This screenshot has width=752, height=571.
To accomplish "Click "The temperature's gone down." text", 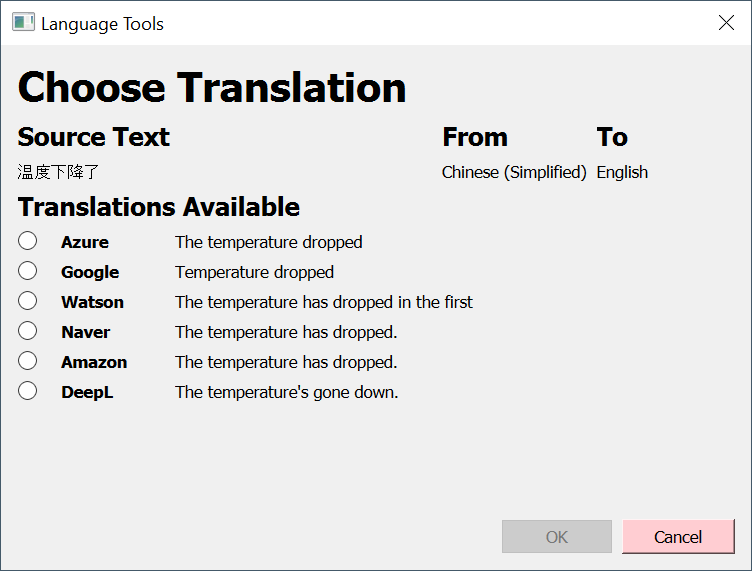I will 286,392.
